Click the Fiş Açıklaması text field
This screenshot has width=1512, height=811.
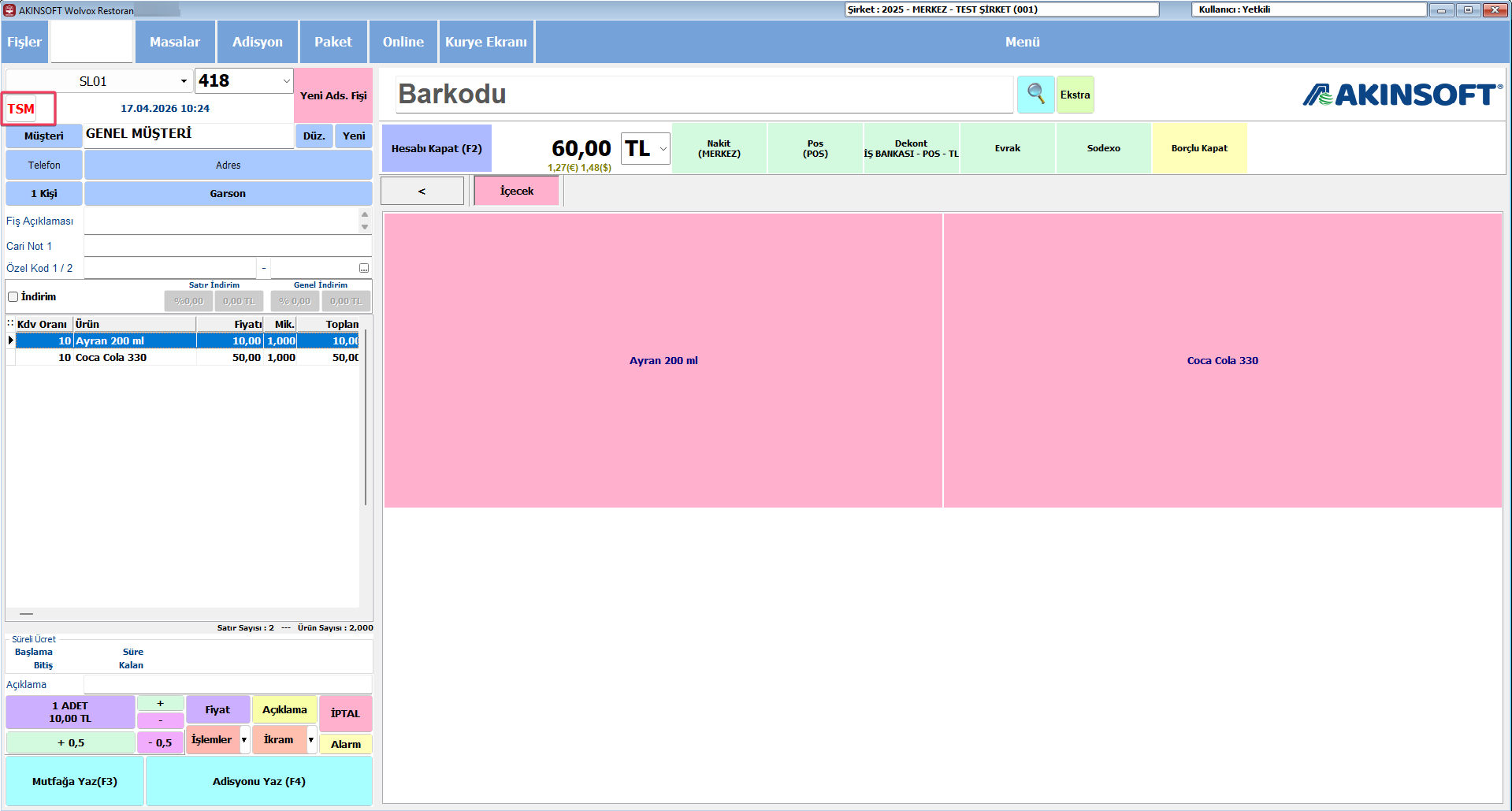[221, 221]
